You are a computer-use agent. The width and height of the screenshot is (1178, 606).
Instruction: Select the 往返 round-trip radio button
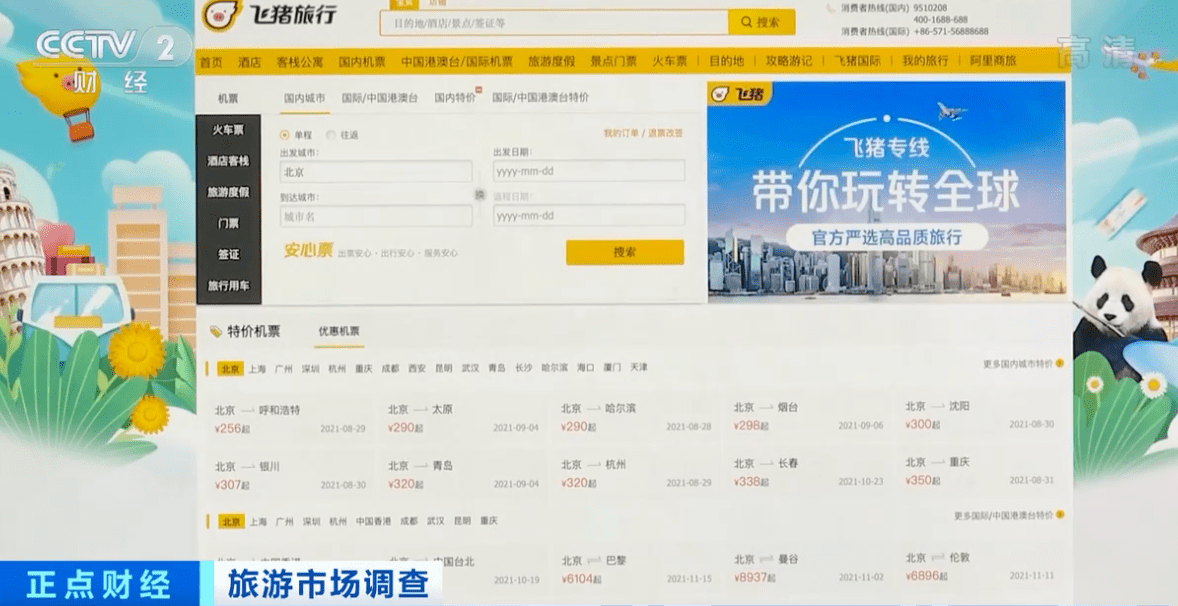(331, 135)
